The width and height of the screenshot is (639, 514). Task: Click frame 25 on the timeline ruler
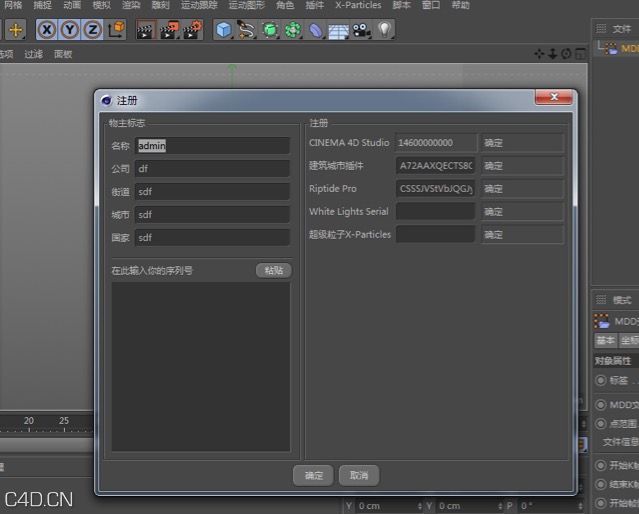[64, 421]
